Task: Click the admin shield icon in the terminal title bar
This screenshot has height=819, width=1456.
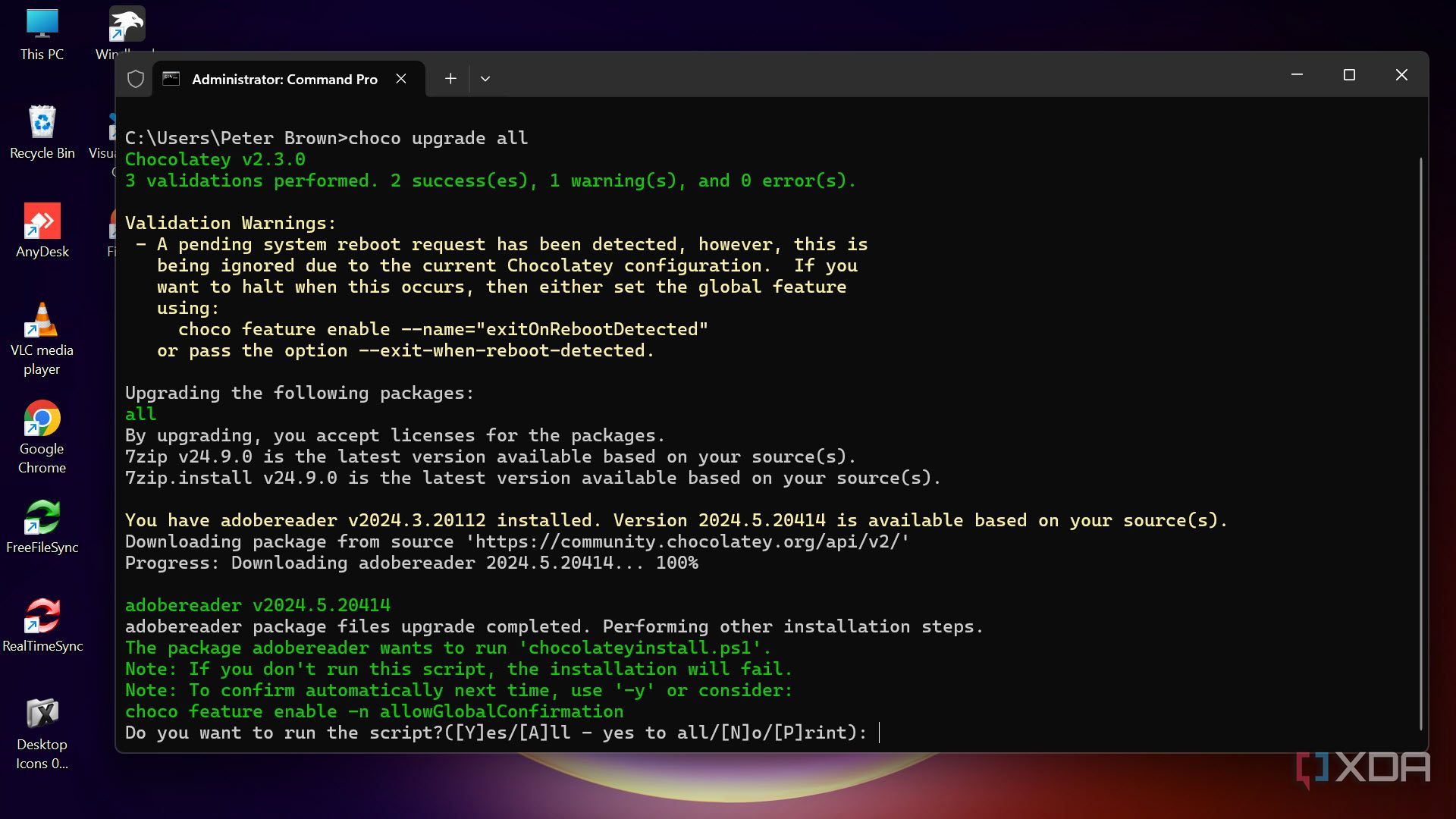Action: pos(136,79)
